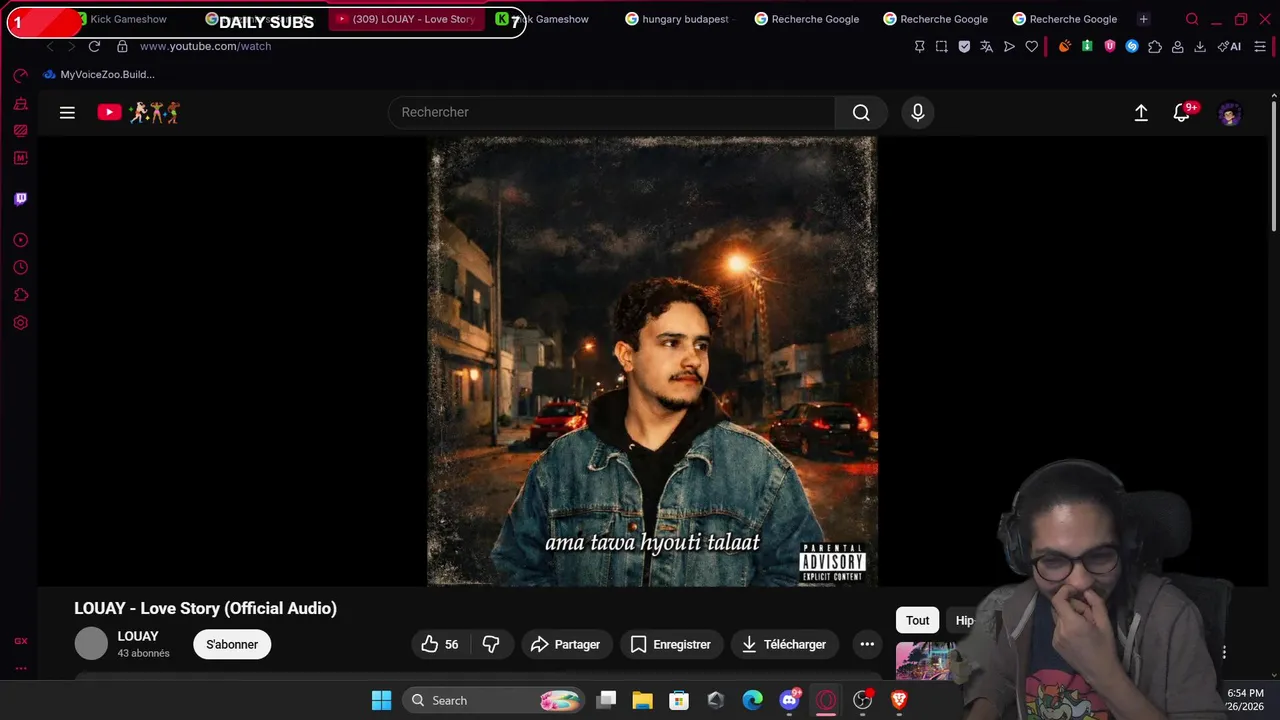This screenshot has height=720, width=1280.
Task: Click the site security padlock icon
Action: [x=122, y=46]
